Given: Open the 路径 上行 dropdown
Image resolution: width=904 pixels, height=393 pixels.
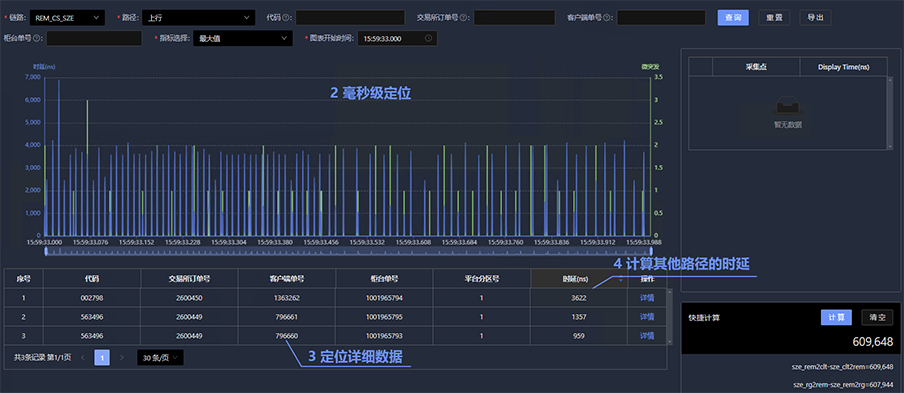Looking at the screenshot, I should point(198,18).
